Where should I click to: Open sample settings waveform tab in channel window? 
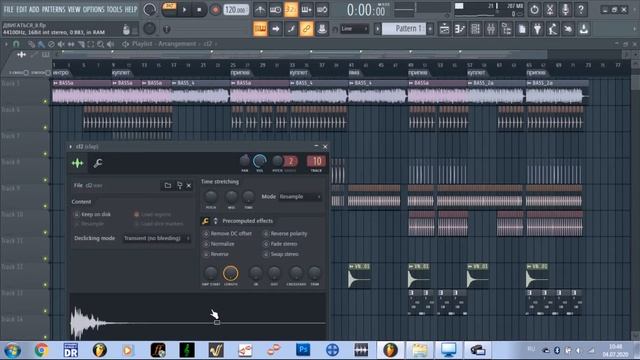(77, 163)
